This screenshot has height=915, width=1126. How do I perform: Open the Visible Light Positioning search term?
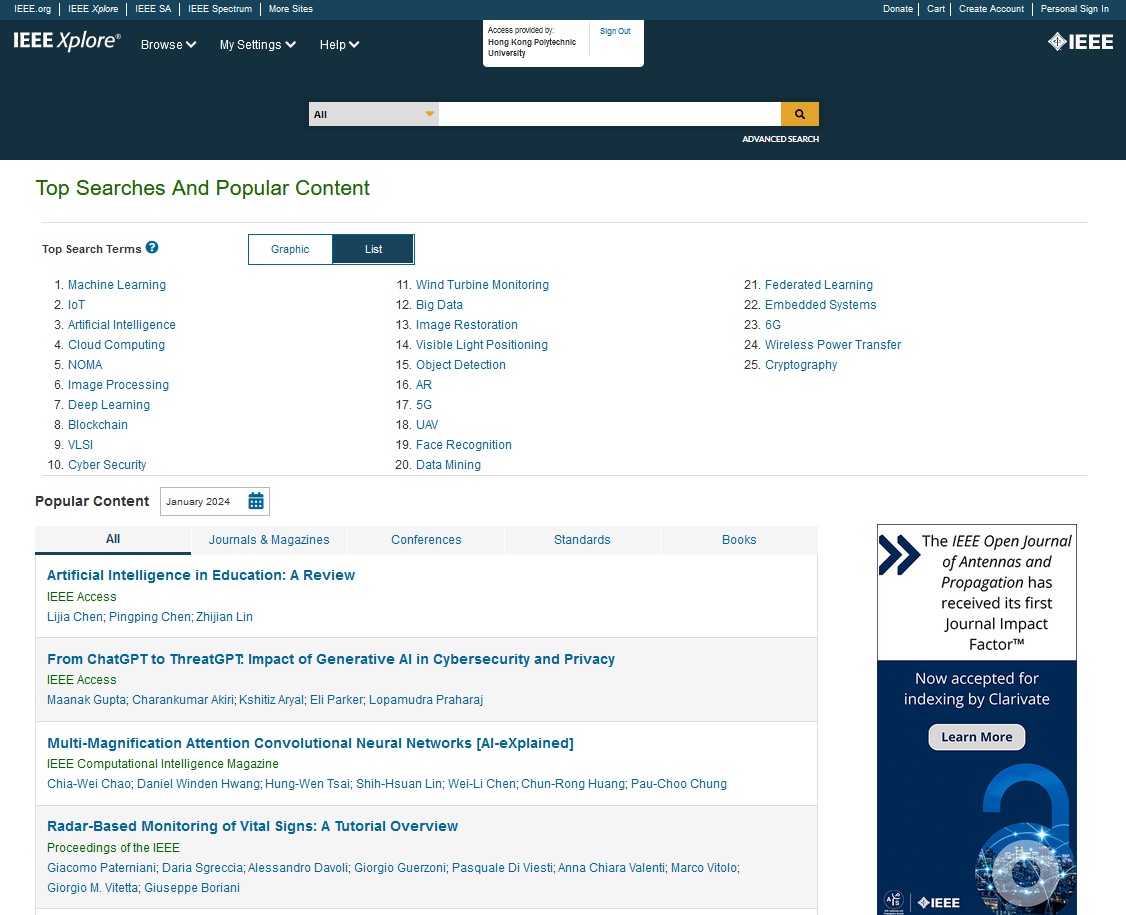click(482, 345)
